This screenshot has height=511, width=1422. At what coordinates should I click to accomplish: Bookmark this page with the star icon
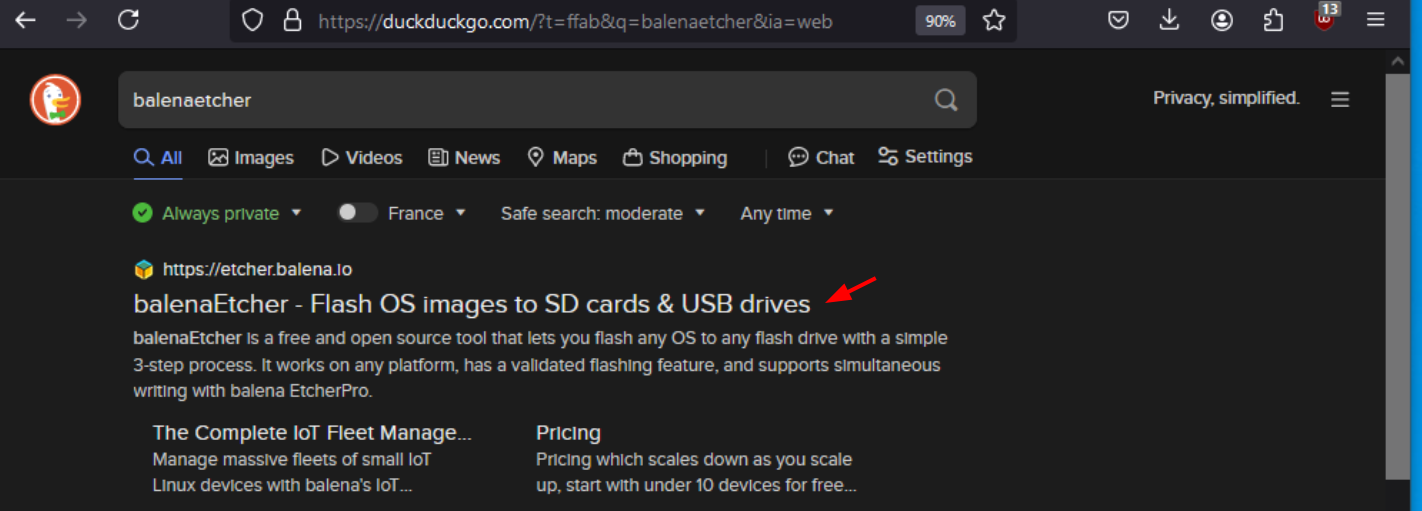click(x=993, y=20)
